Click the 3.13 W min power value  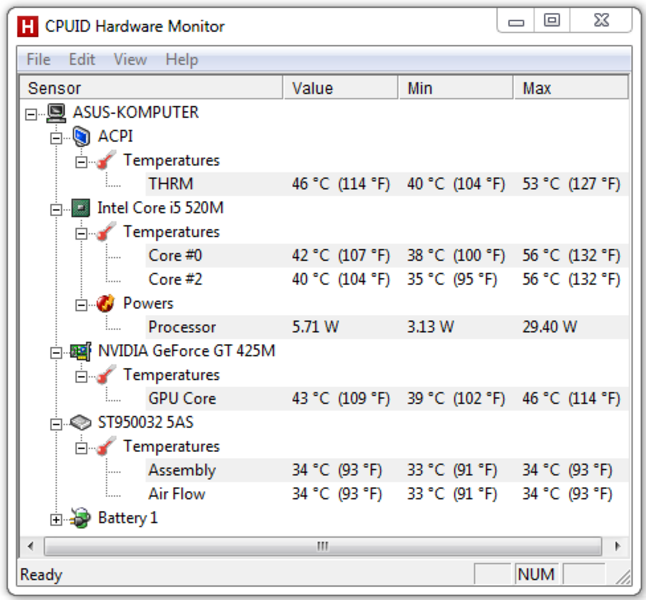click(431, 327)
